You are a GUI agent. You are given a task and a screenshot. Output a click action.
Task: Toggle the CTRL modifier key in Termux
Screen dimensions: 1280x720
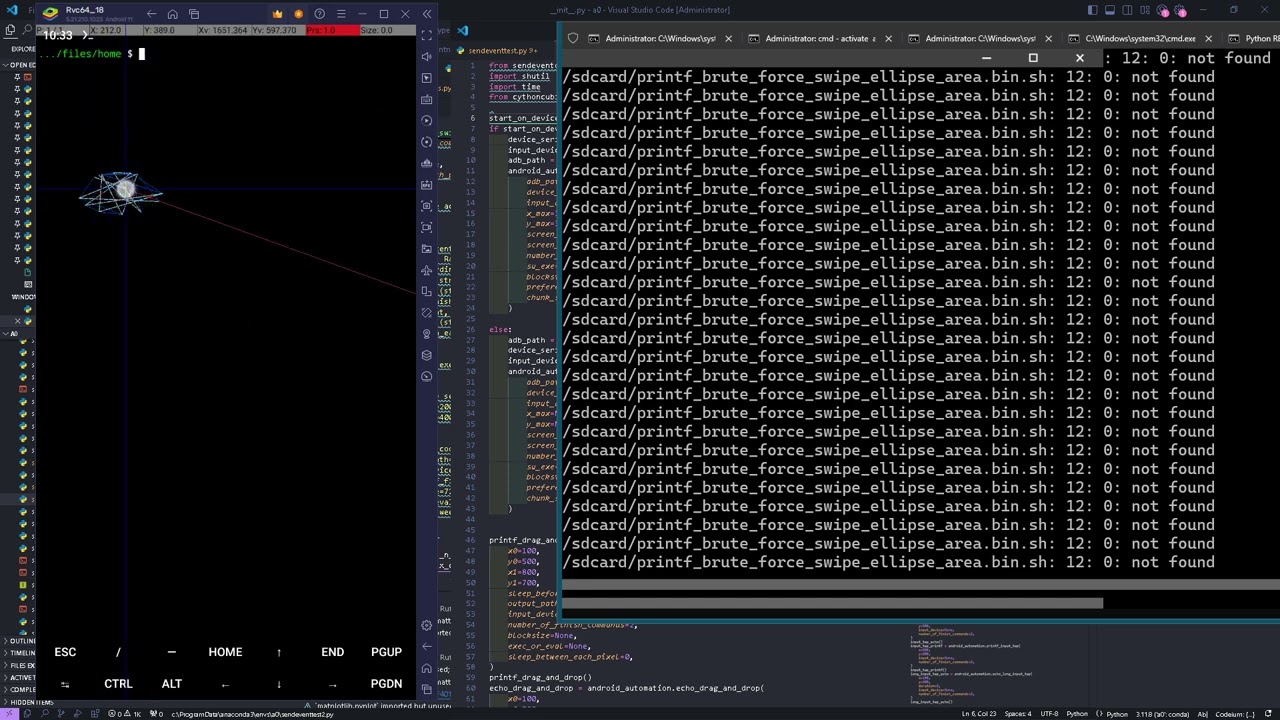tap(118, 684)
